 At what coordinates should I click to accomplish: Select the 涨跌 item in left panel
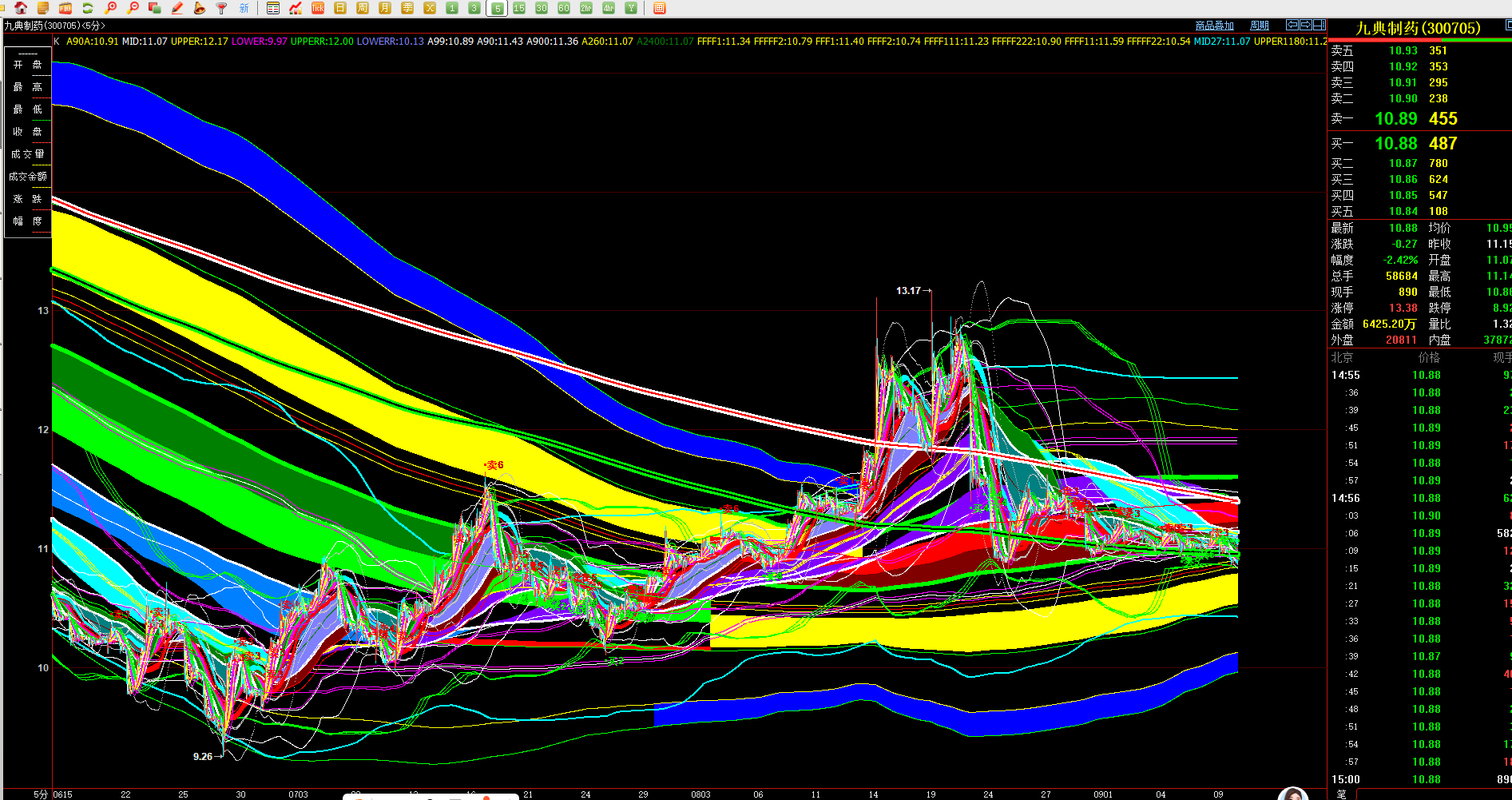click(x=28, y=198)
